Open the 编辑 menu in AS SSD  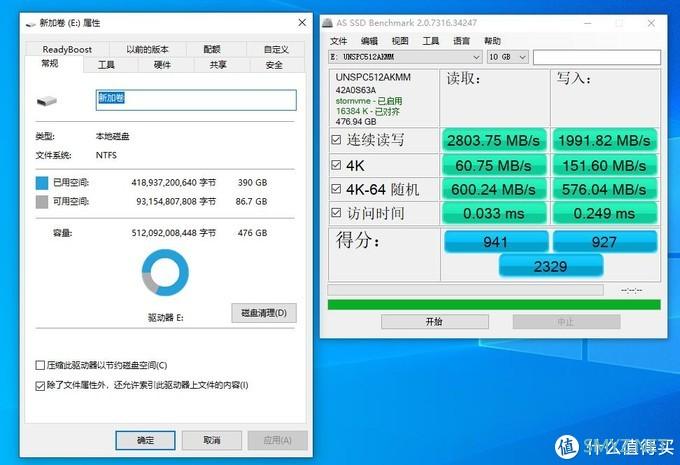(x=369, y=41)
